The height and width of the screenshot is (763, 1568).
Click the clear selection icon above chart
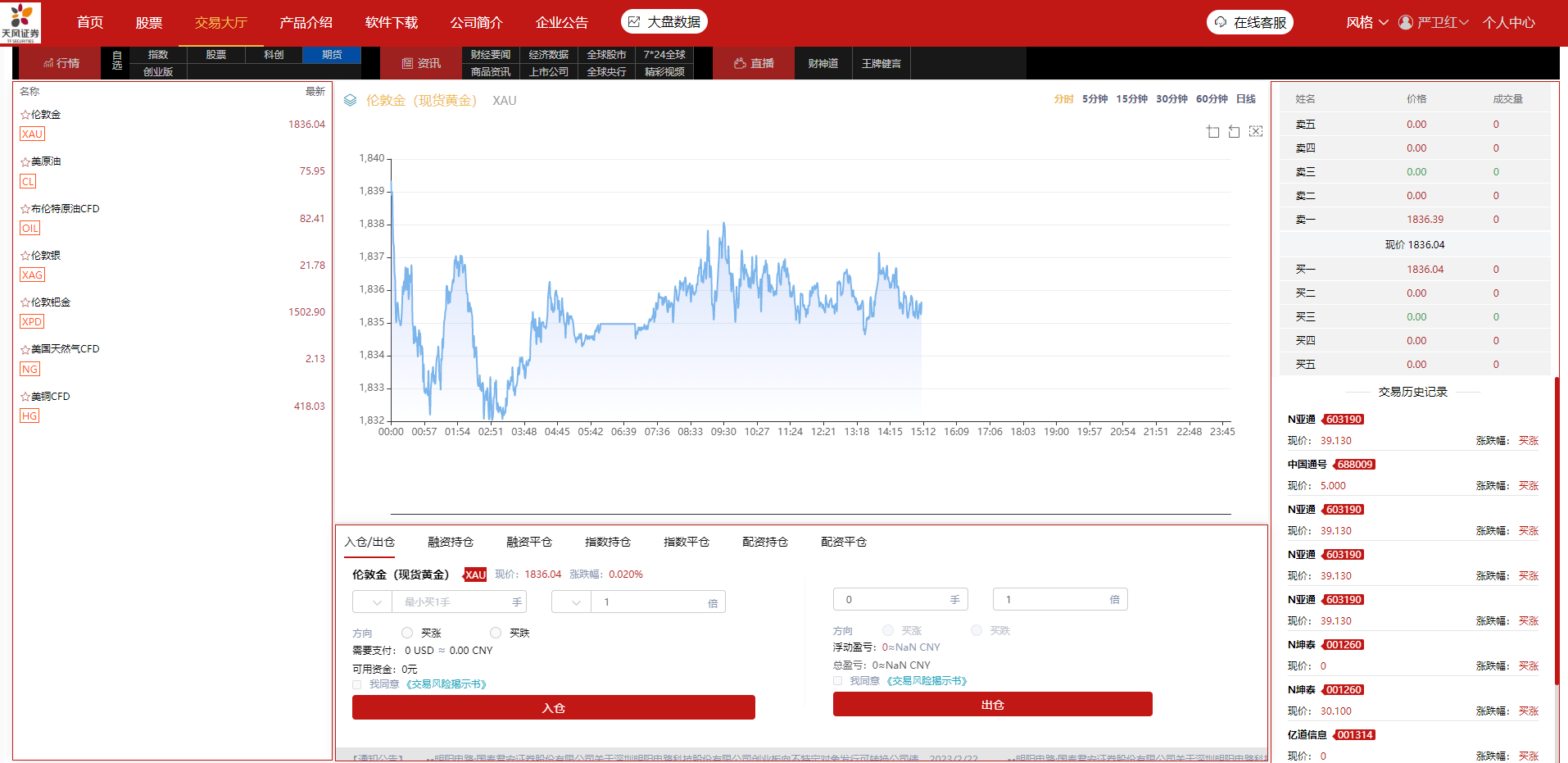pos(1255,132)
